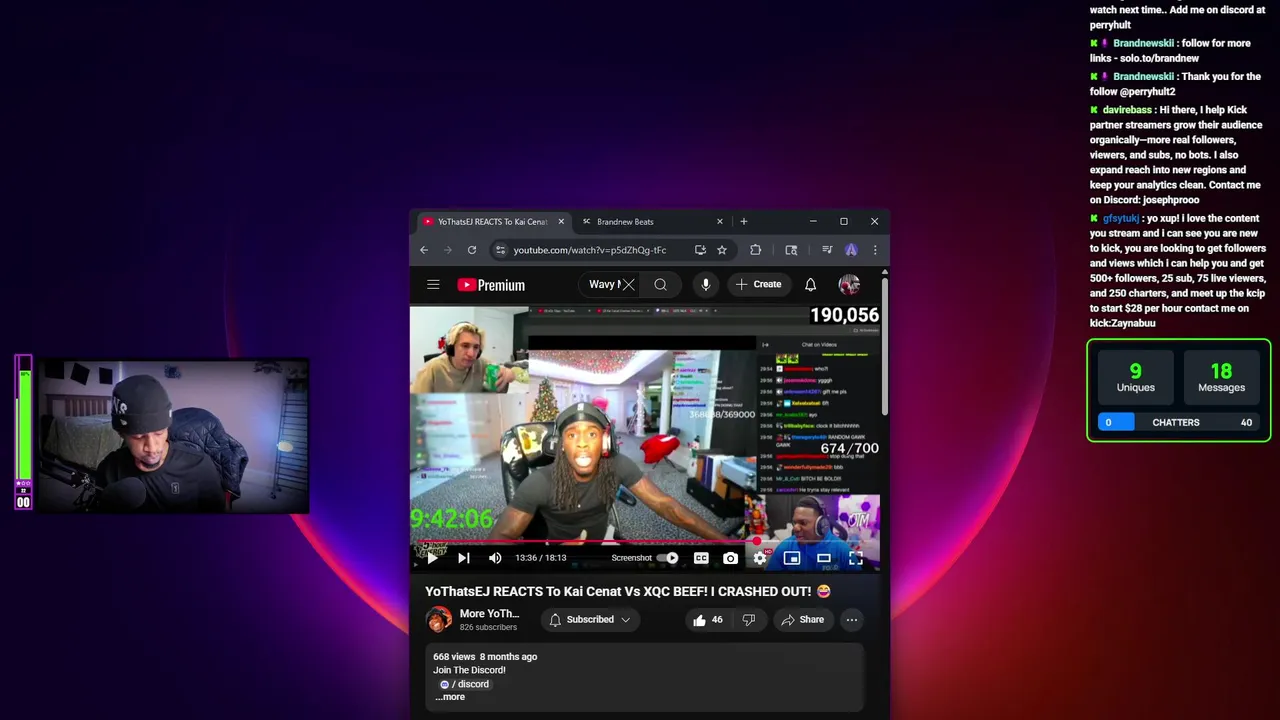
Task: Go back in the browser
Action: [424, 250]
